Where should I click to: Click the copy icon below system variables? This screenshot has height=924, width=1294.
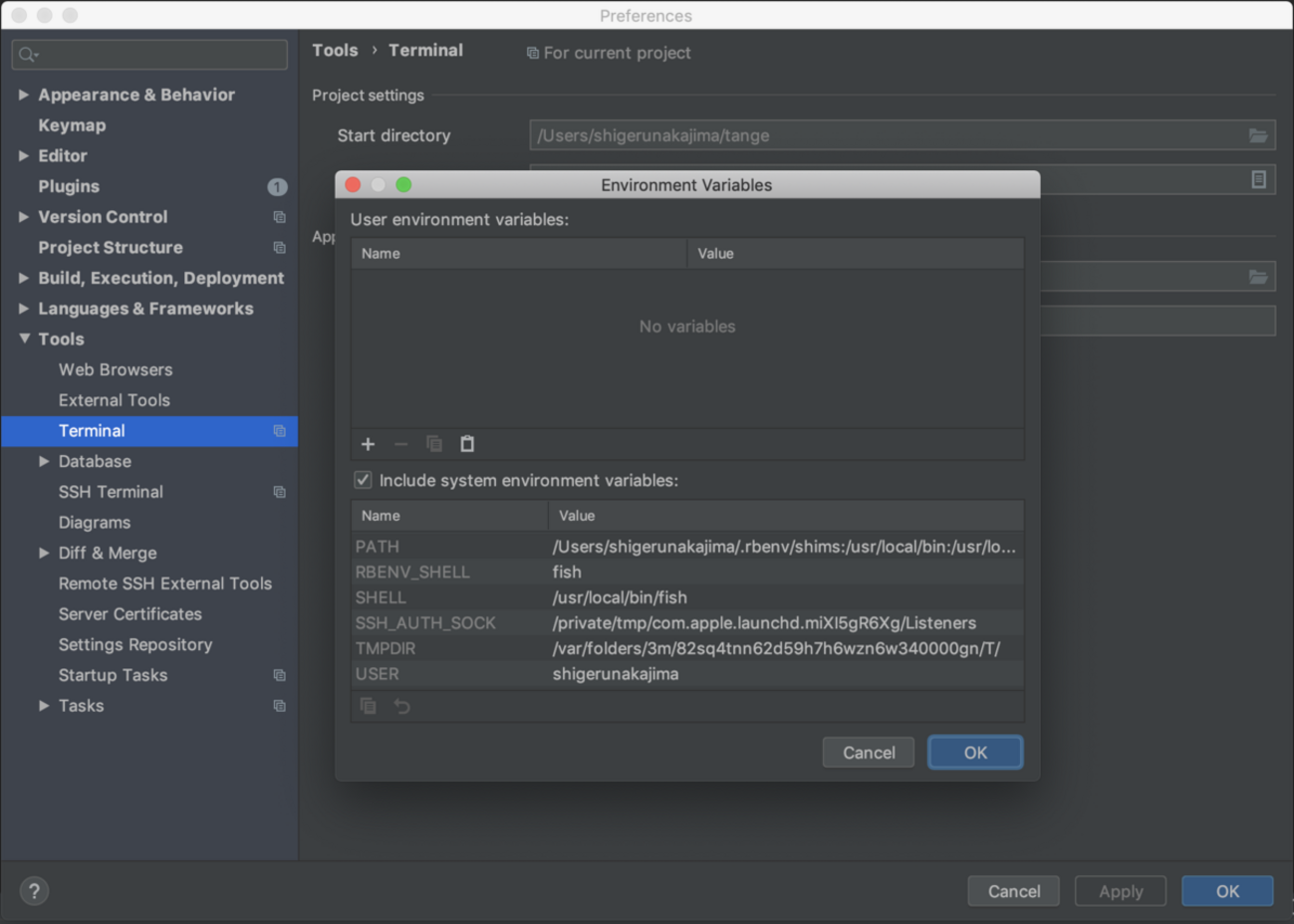click(368, 706)
